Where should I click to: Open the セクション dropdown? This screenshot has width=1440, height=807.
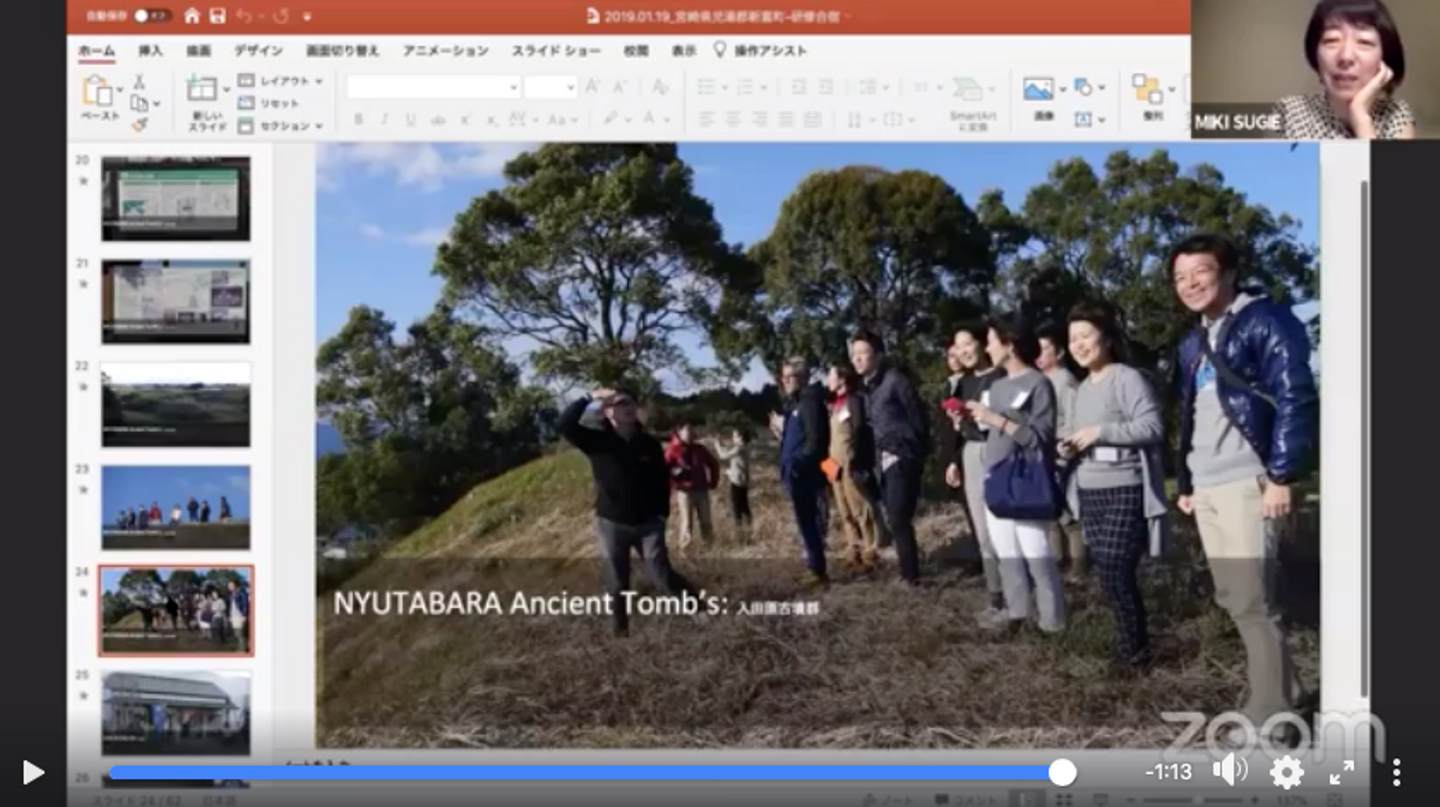click(280, 126)
